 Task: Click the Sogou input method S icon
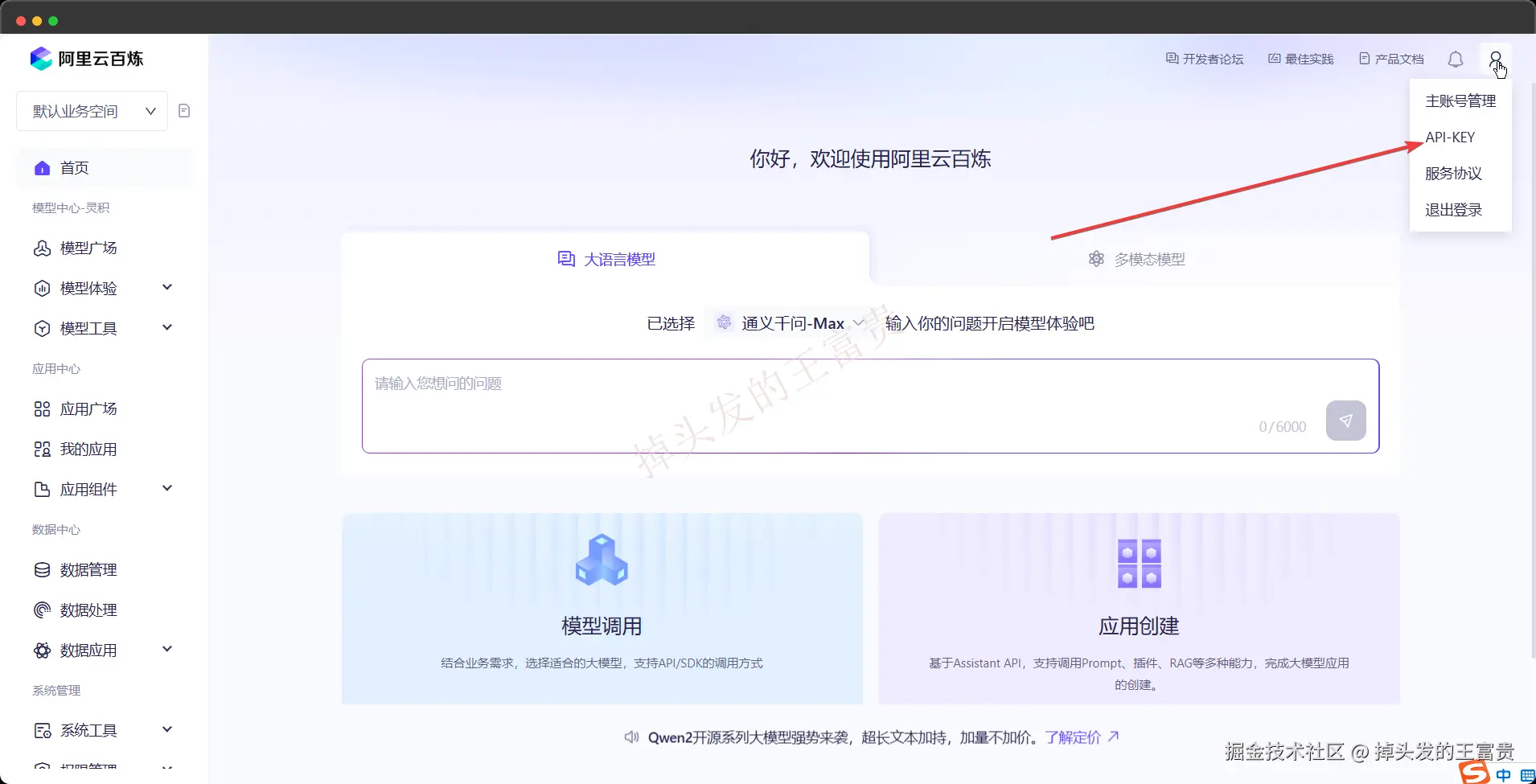click(x=1475, y=772)
